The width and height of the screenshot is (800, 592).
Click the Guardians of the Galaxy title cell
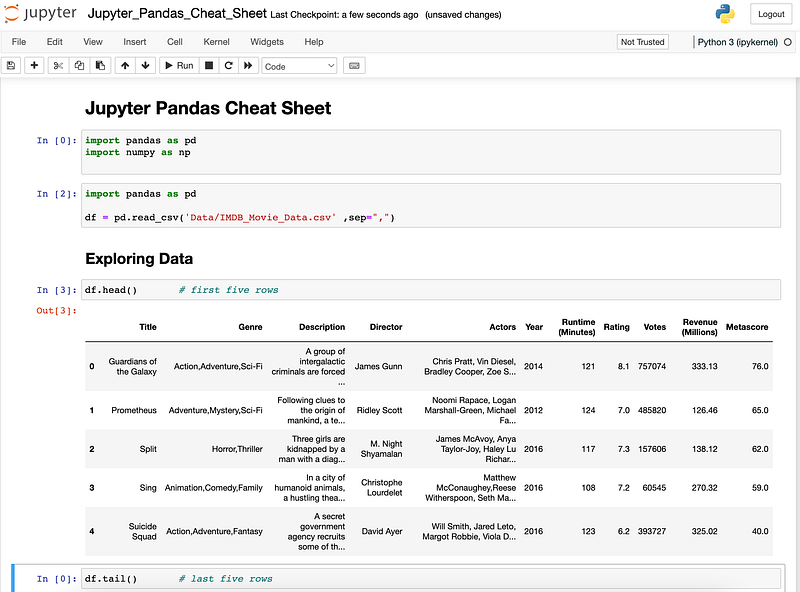tap(133, 366)
